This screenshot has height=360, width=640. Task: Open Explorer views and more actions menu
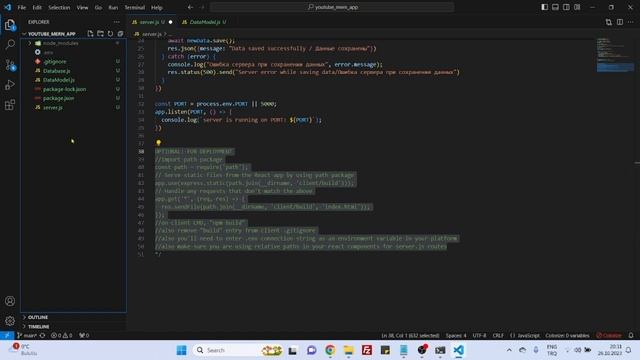click(117, 22)
